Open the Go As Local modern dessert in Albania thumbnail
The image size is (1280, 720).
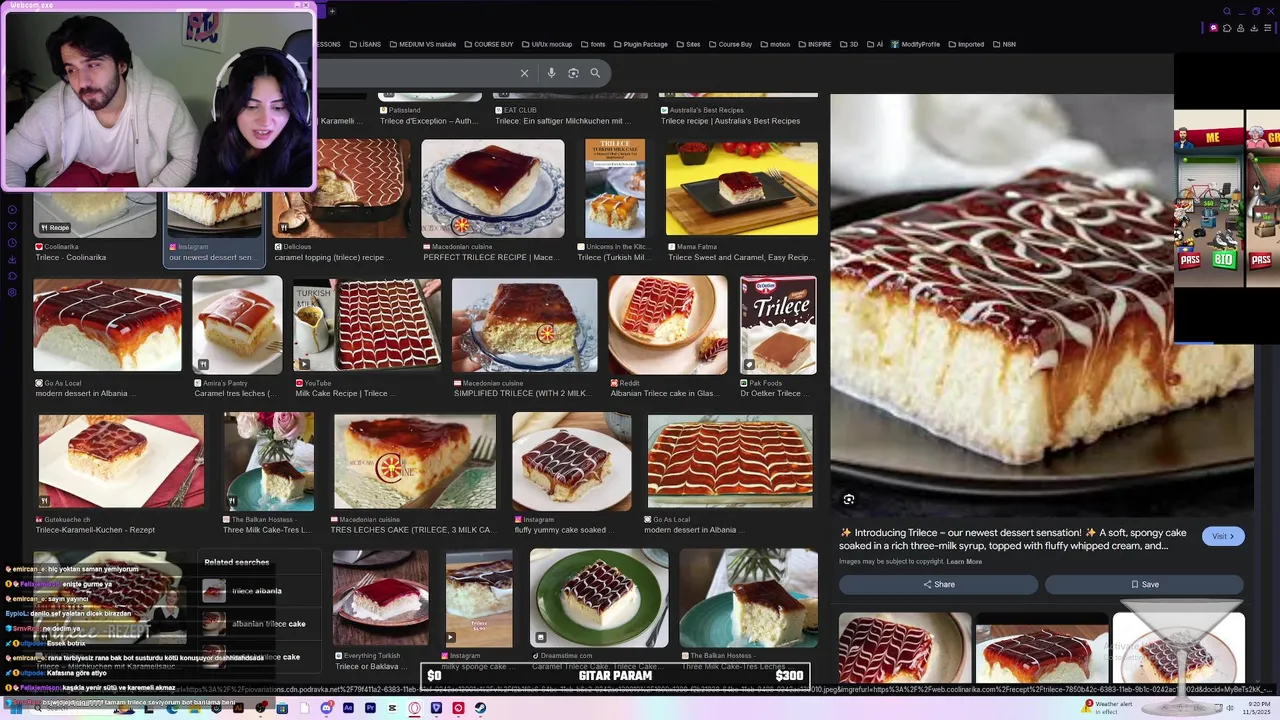[107, 326]
